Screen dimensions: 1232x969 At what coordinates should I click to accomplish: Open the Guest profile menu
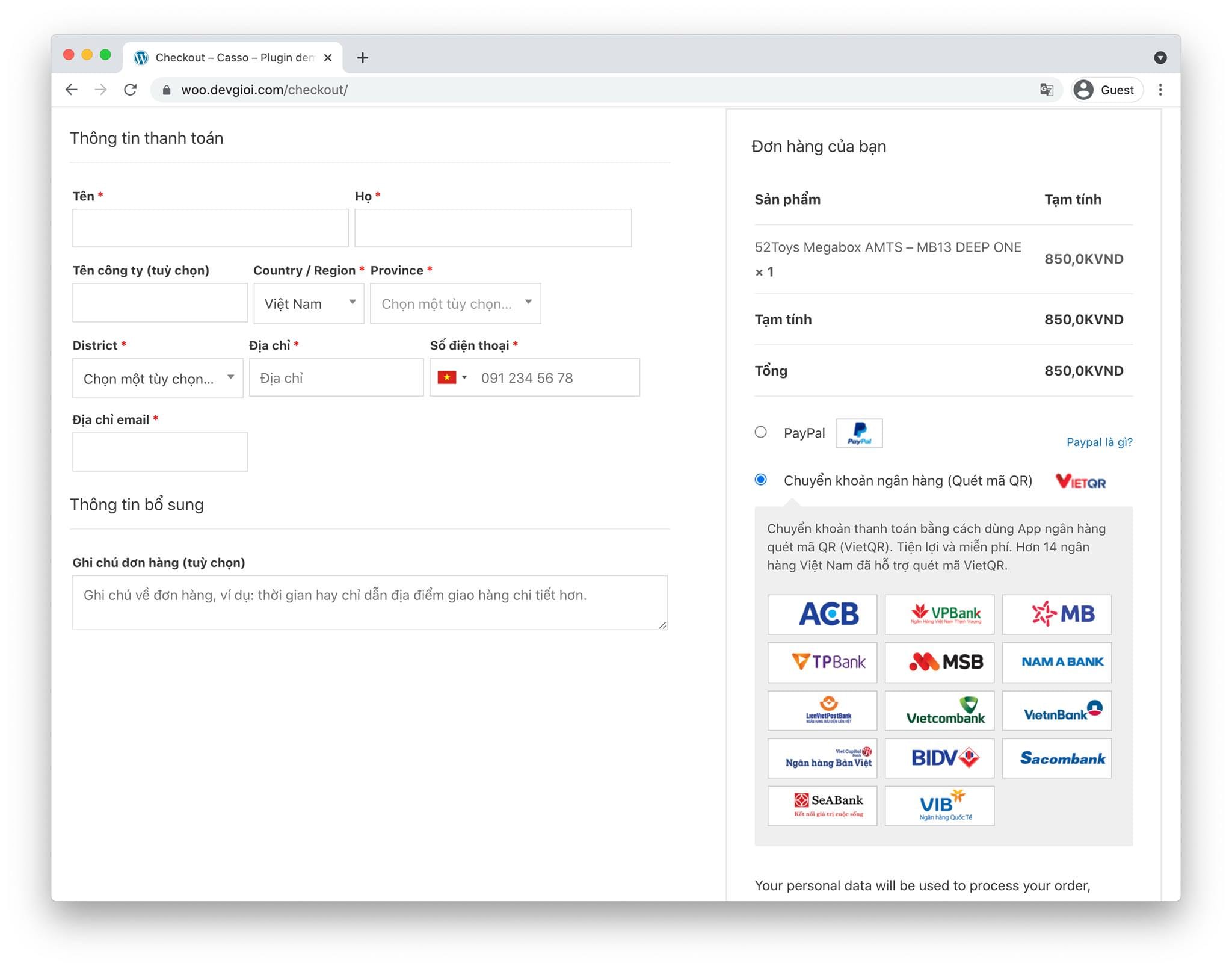pyautogui.click(x=1107, y=90)
